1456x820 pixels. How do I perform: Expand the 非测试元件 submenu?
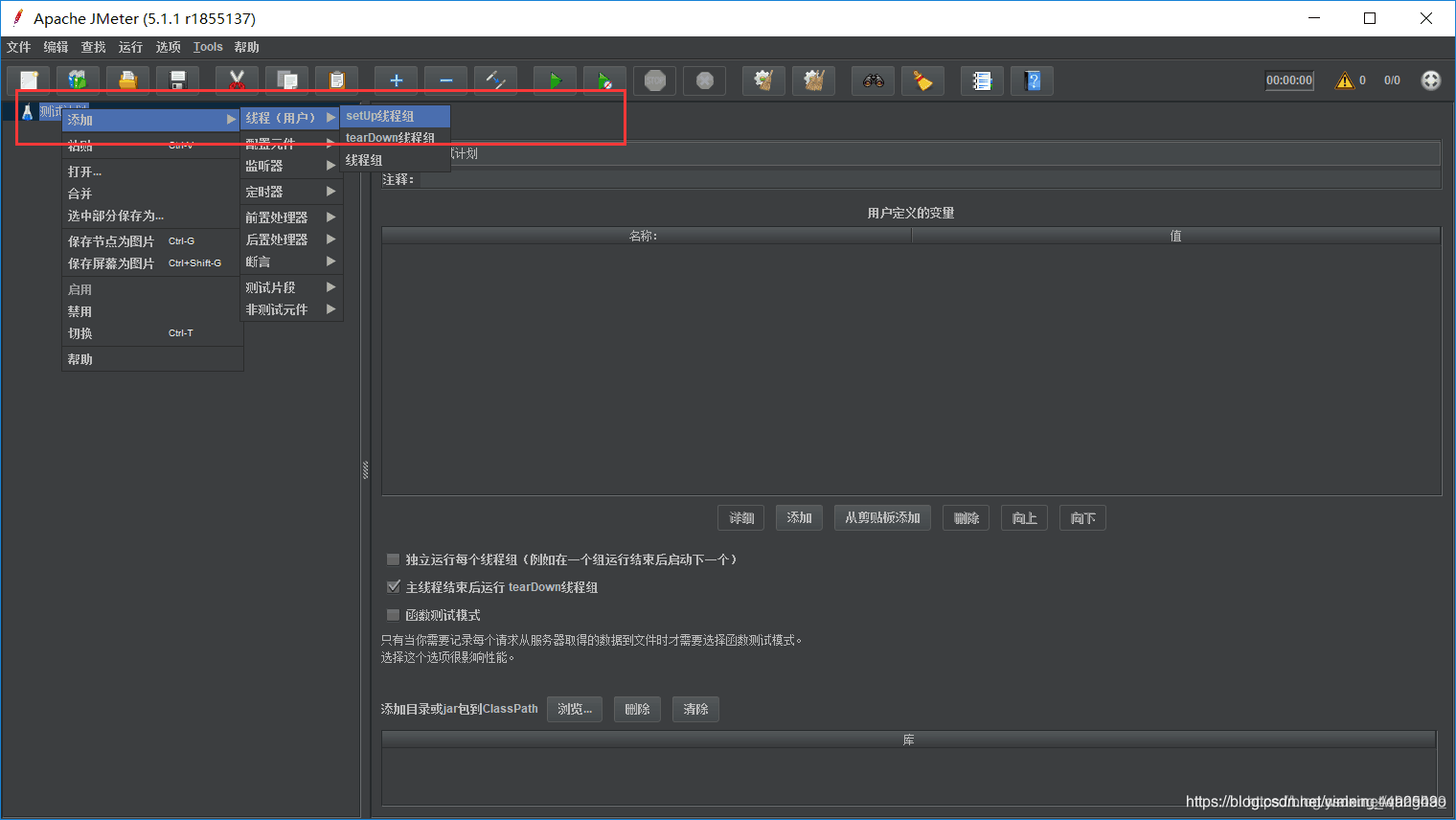(x=291, y=309)
